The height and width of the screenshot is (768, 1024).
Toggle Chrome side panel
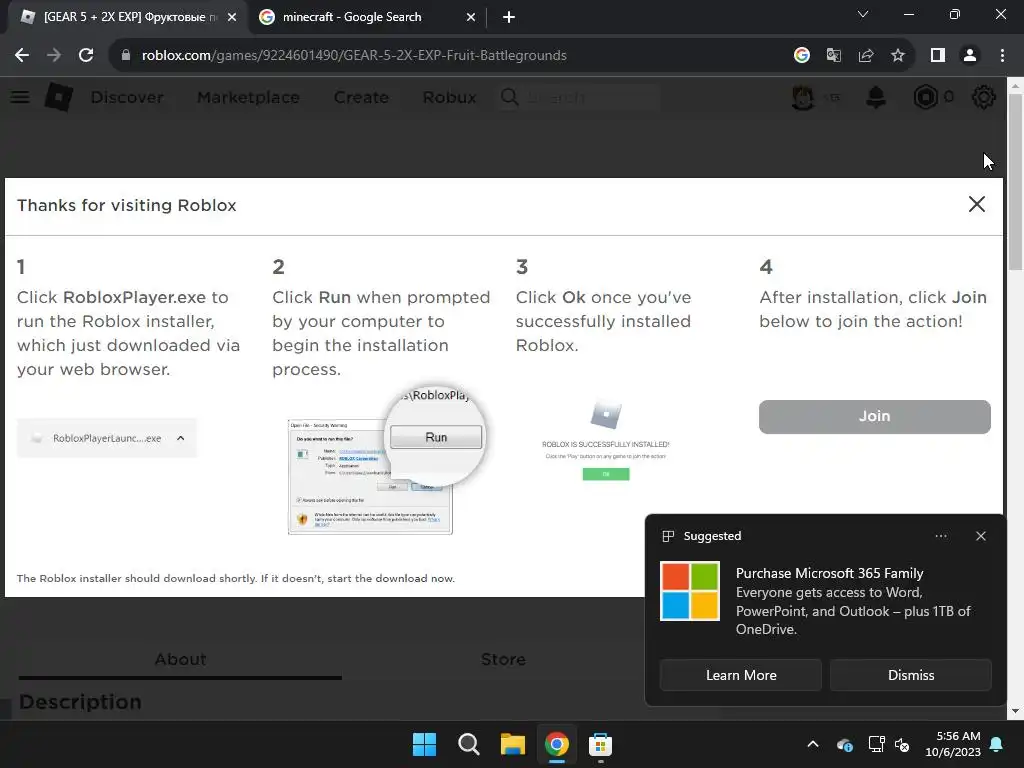(x=938, y=56)
